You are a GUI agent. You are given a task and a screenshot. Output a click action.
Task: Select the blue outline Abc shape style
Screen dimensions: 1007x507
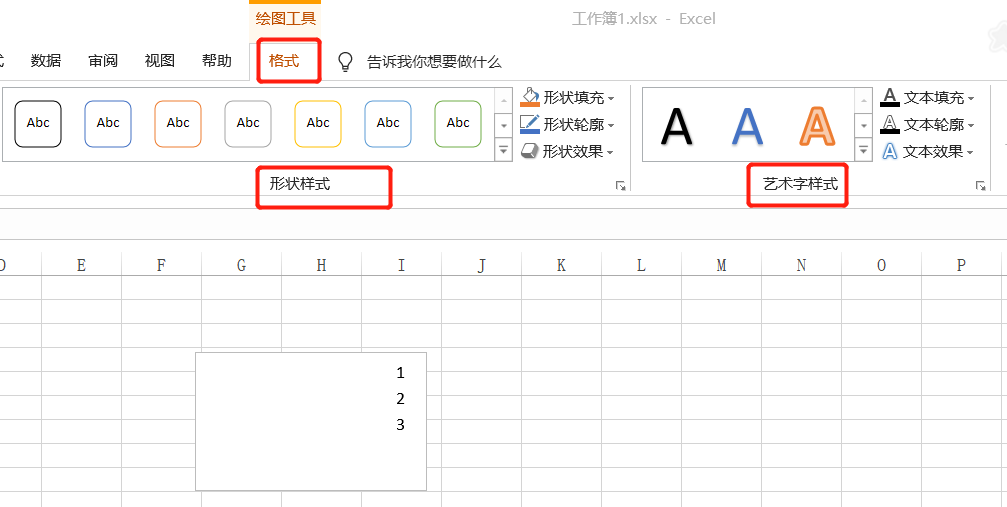(x=108, y=123)
